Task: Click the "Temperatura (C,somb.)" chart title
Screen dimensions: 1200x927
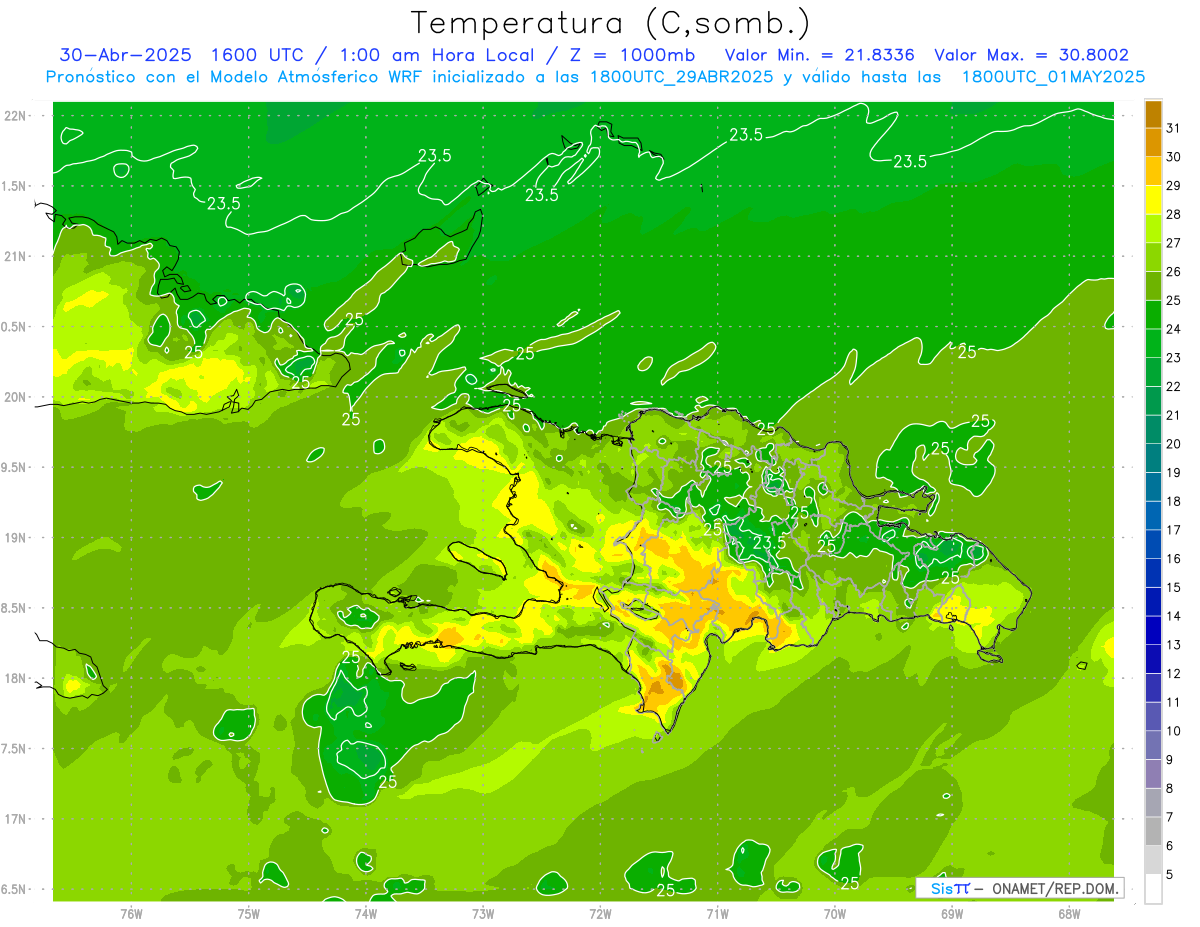Action: (x=611, y=23)
